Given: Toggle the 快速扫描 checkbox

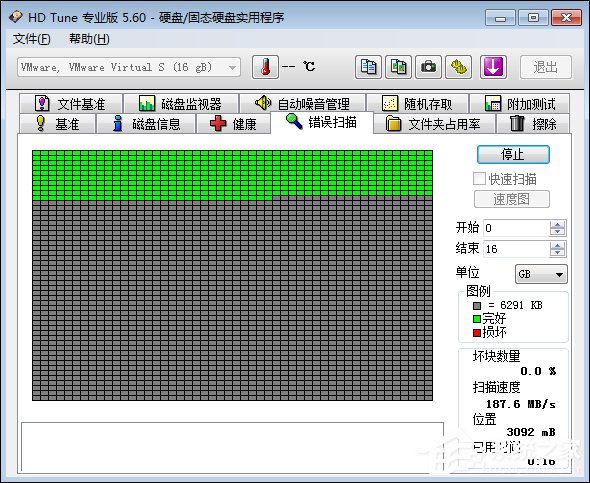Looking at the screenshot, I should (479, 179).
